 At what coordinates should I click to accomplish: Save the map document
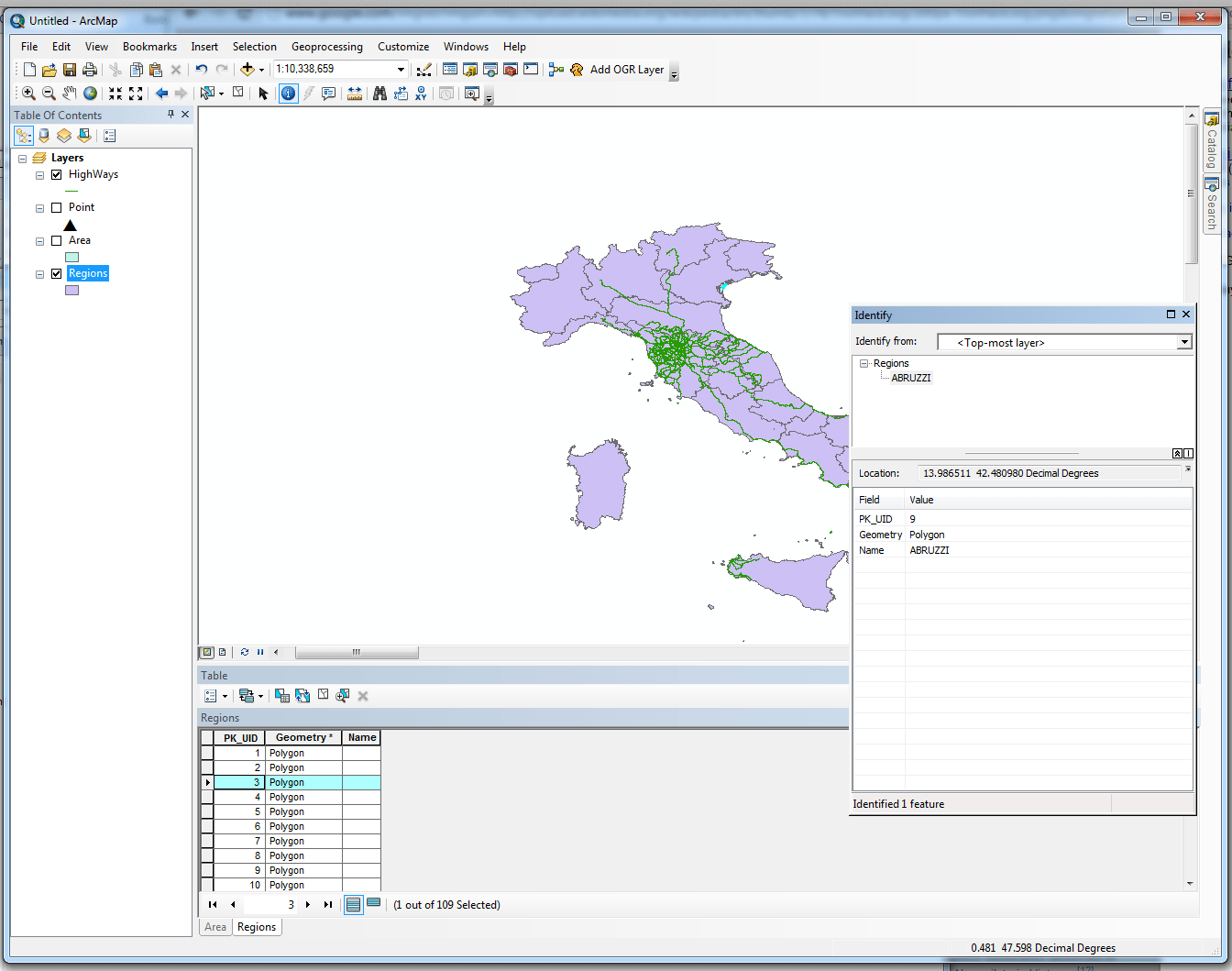[x=70, y=70]
